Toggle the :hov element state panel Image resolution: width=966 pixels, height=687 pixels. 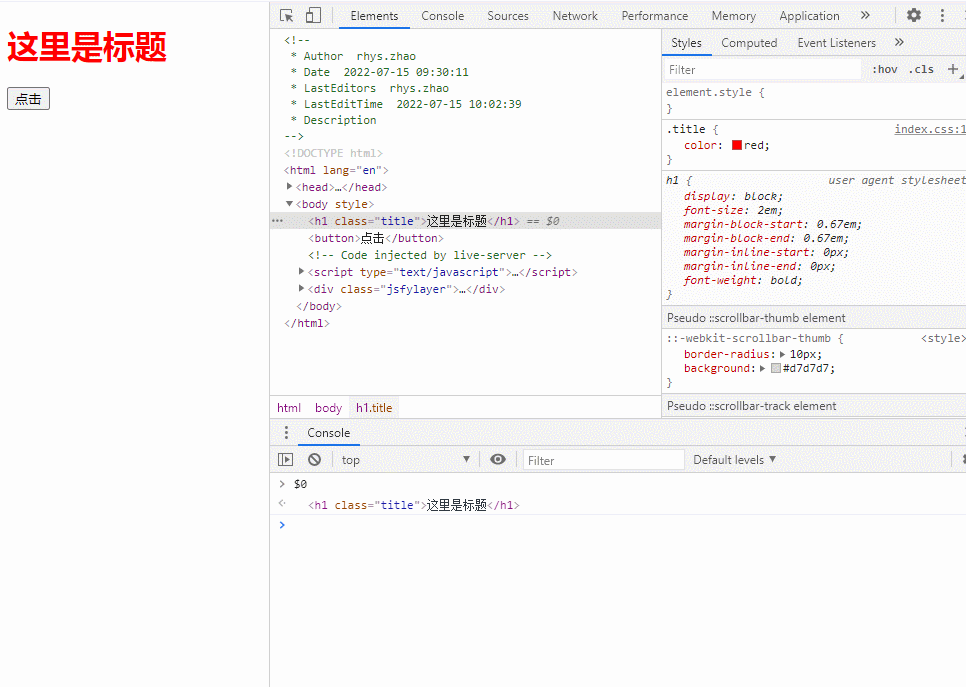(885, 70)
